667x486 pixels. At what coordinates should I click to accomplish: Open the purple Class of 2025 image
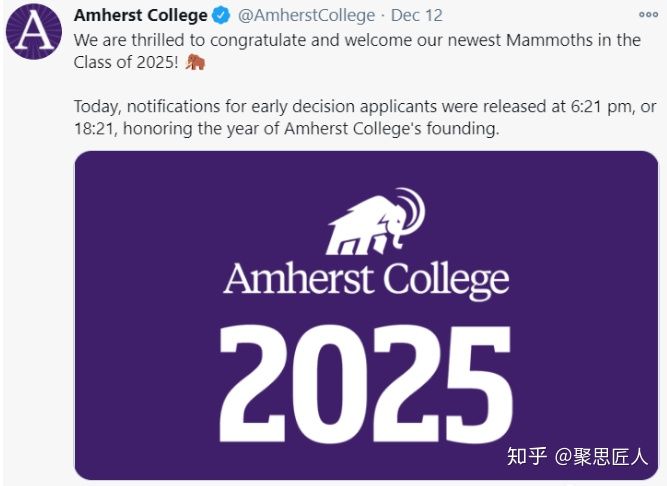pyautogui.click(x=366, y=315)
